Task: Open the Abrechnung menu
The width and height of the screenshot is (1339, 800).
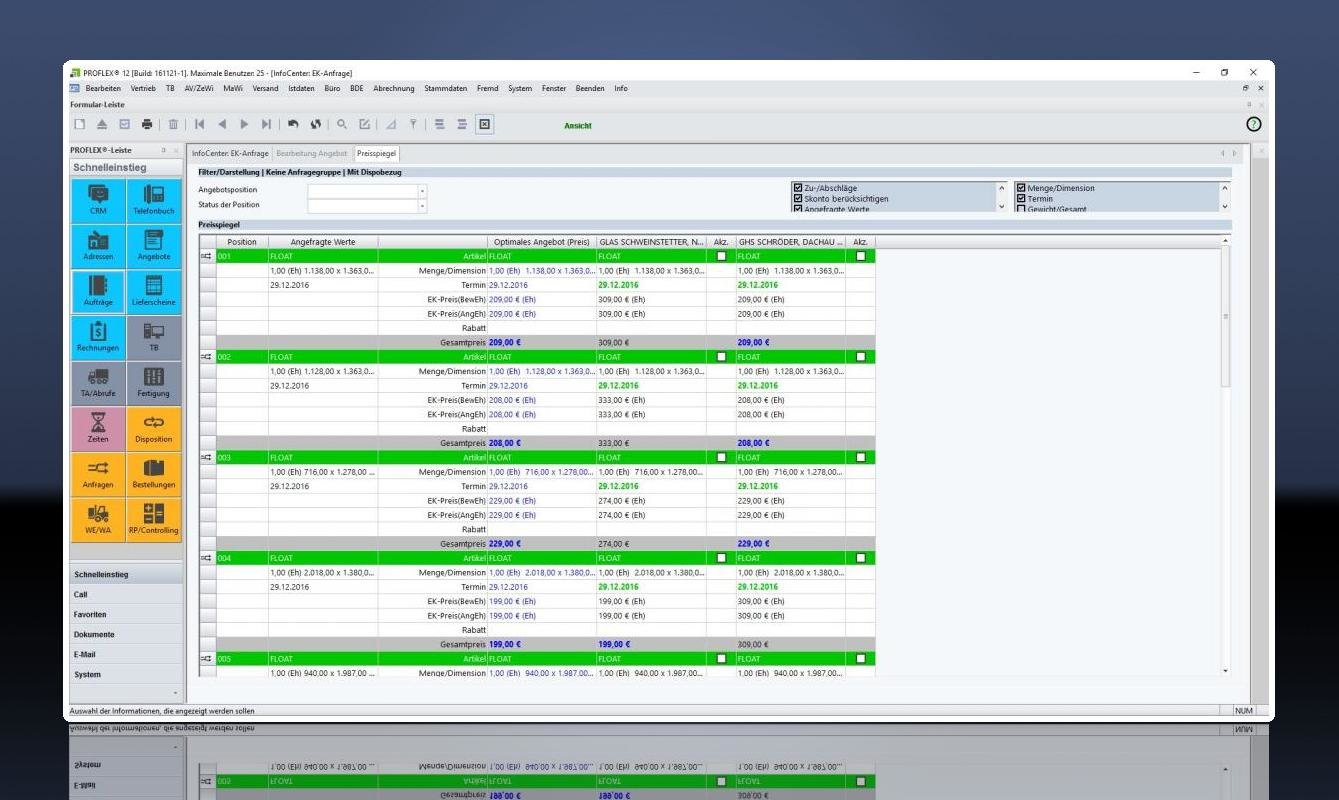Action: pos(394,88)
